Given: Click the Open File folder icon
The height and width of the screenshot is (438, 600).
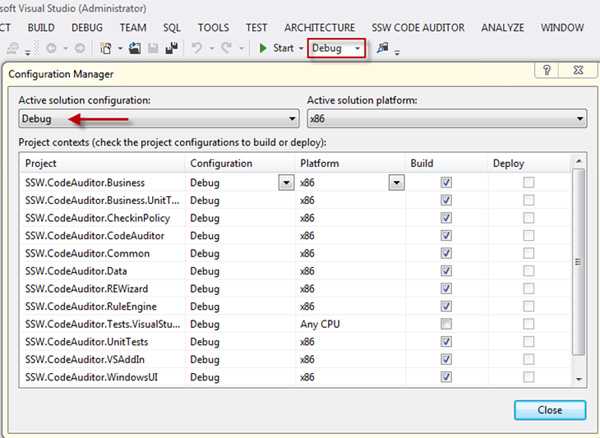Looking at the screenshot, I should tap(134, 48).
